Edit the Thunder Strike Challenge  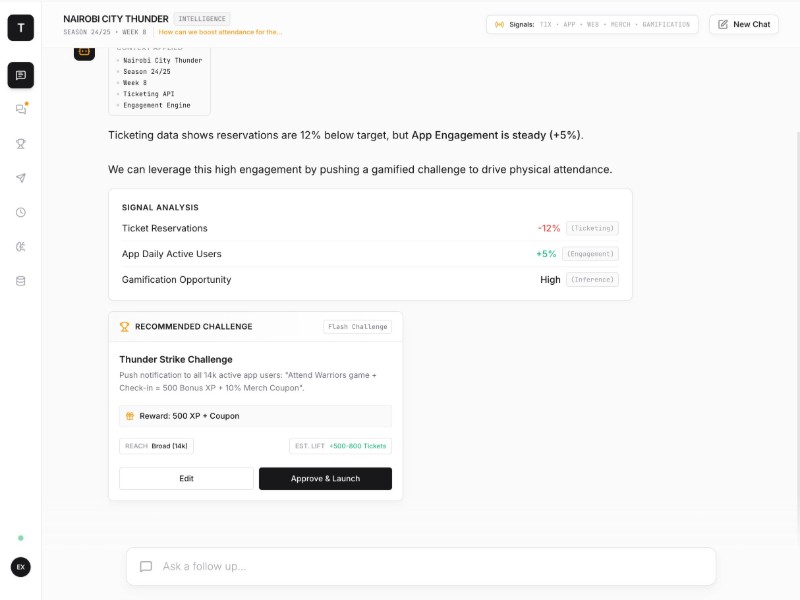186,478
